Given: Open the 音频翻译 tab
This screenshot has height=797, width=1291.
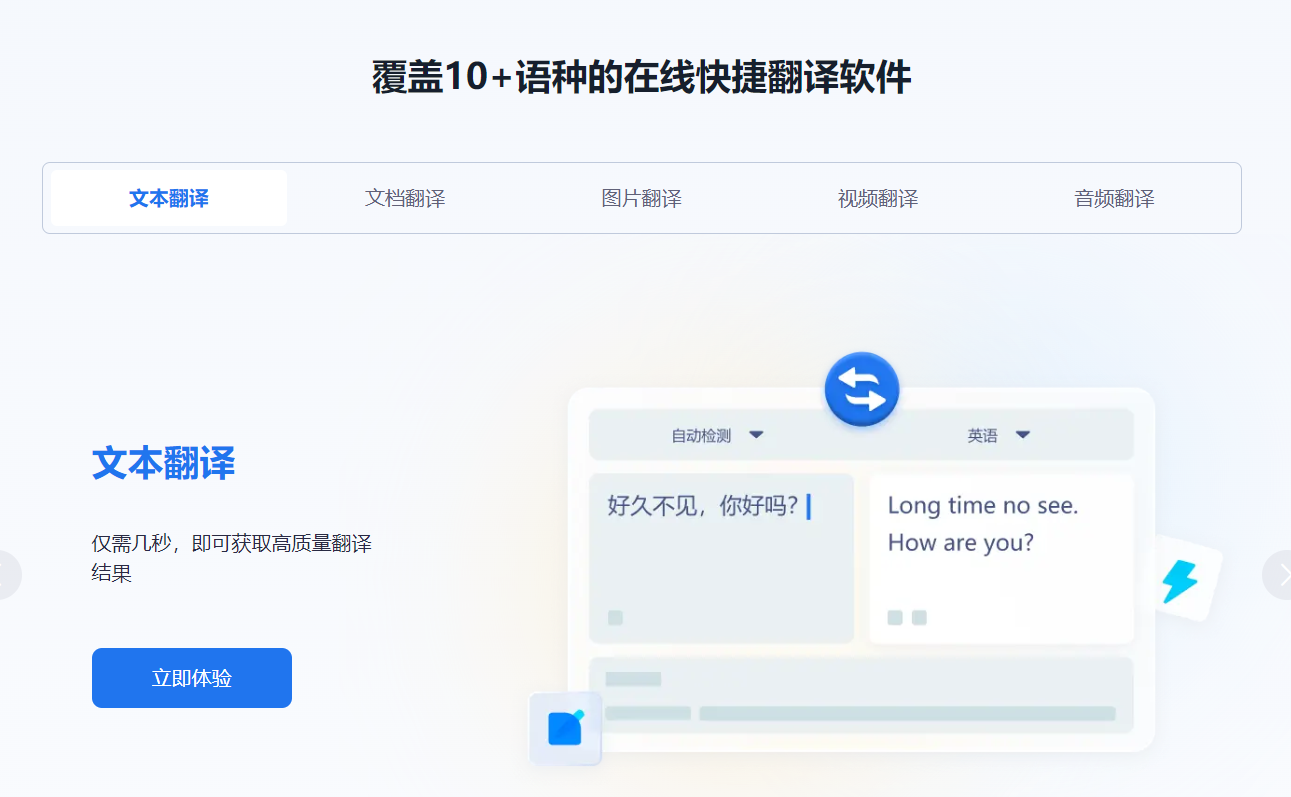Looking at the screenshot, I should tap(1114, 198).
